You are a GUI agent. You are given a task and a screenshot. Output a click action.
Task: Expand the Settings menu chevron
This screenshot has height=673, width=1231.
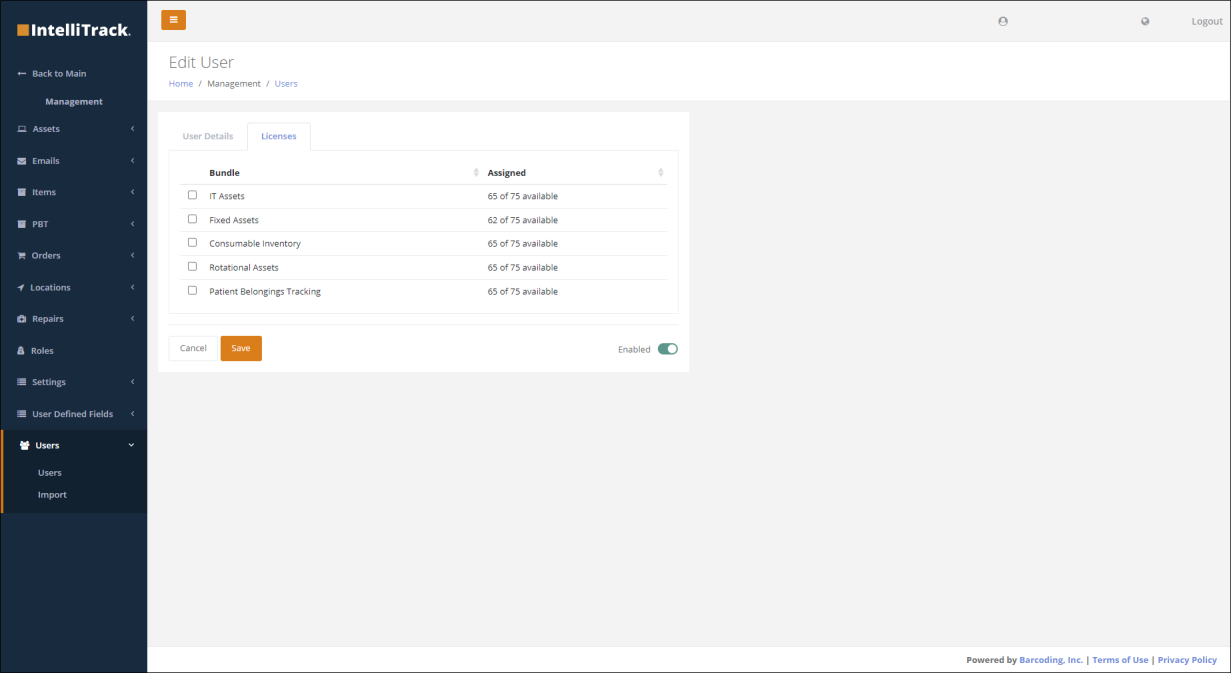tap(132, 382)
